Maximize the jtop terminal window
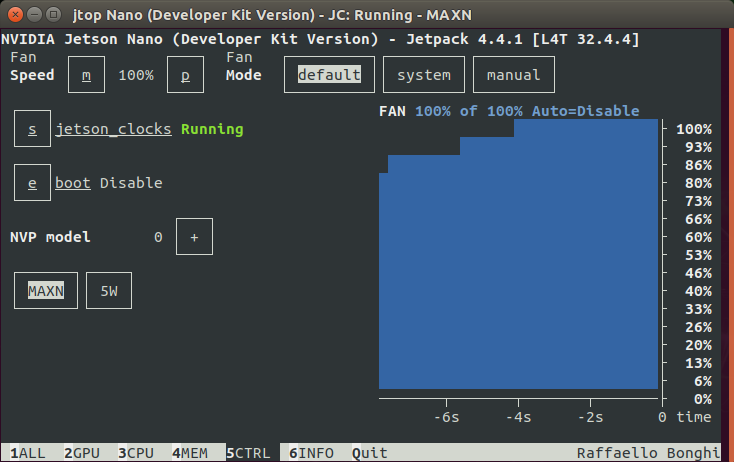Viewport: 734px width, 462px height. [53, 15]
